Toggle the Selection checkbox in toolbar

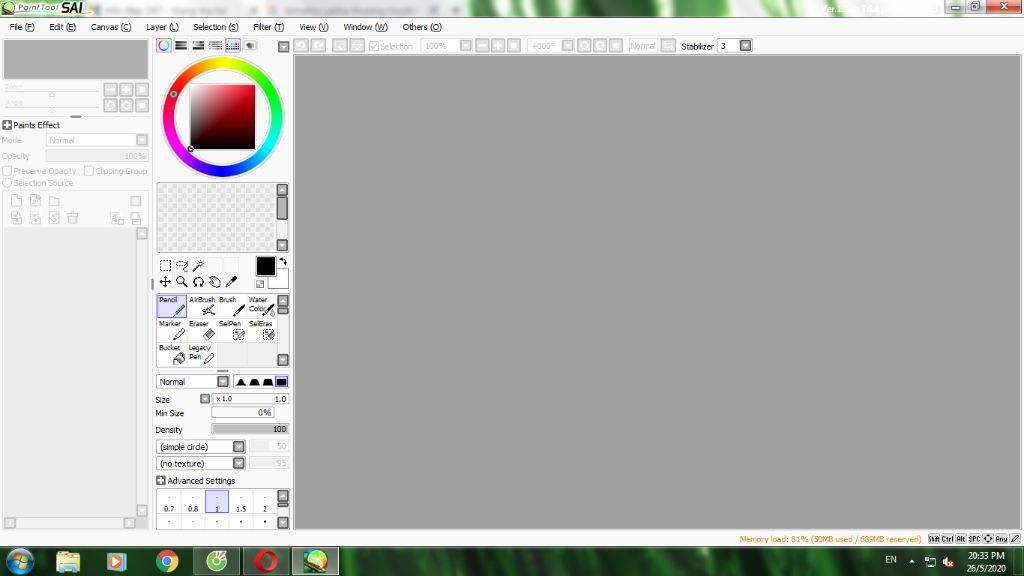[374, 46]
